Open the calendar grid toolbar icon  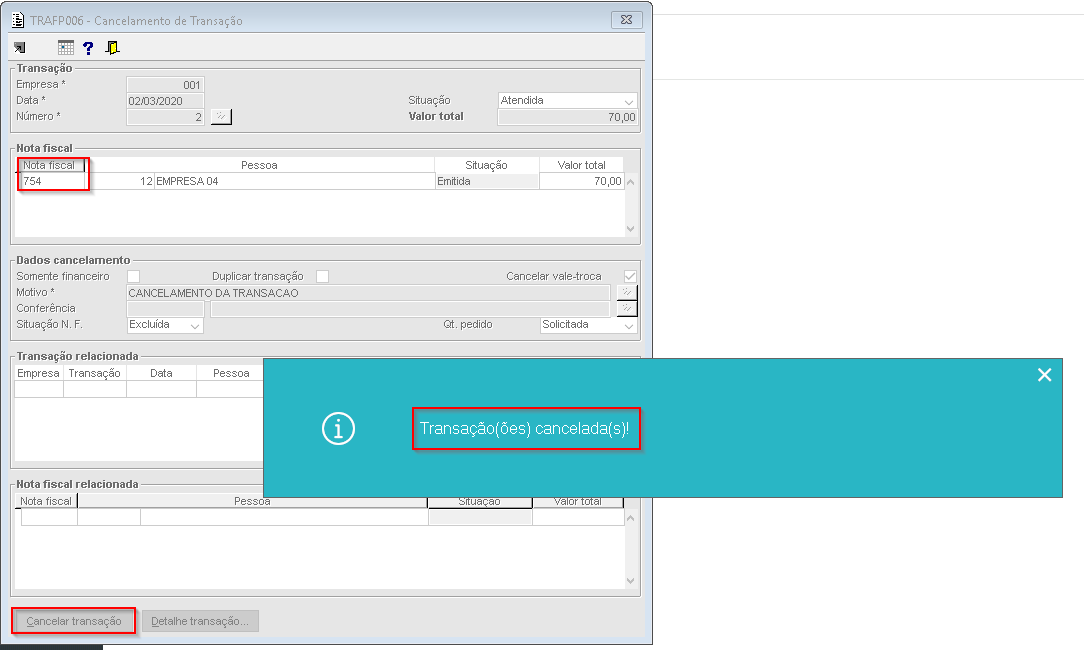66,48
